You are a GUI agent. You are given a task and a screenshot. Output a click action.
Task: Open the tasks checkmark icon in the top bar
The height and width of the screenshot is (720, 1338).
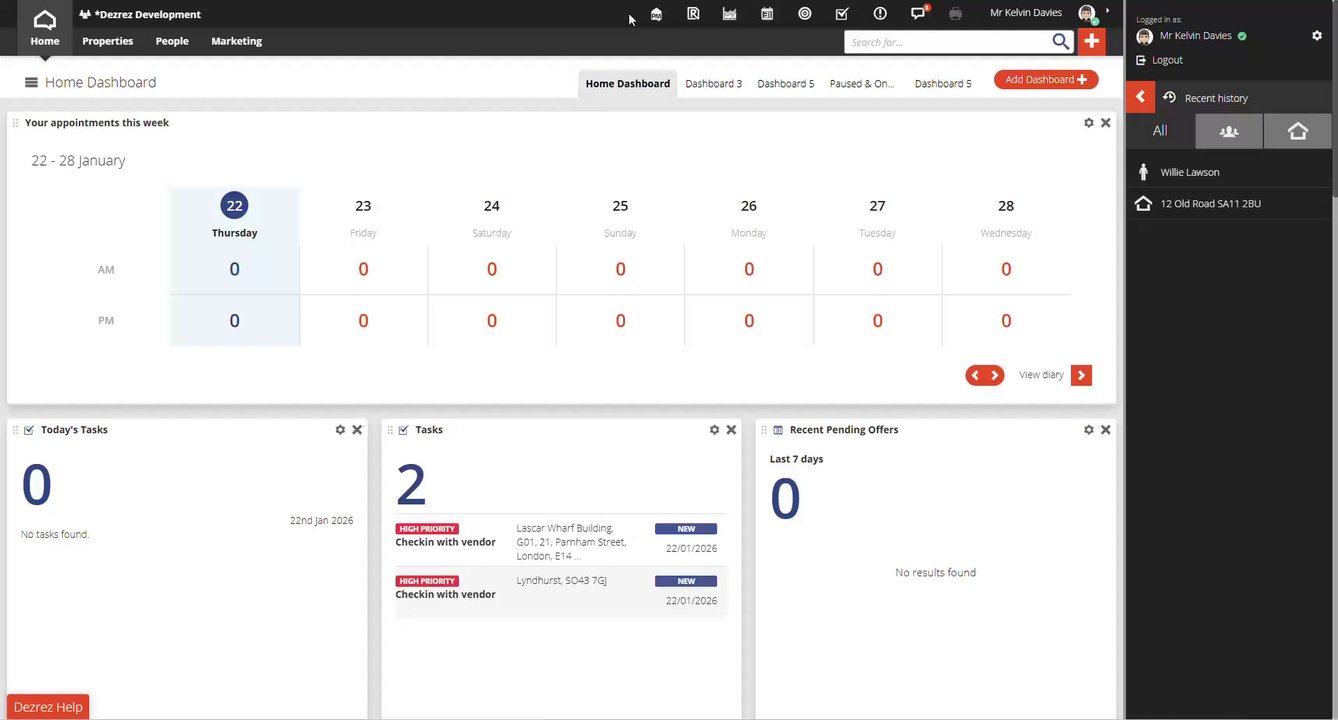tap(842, 14)
